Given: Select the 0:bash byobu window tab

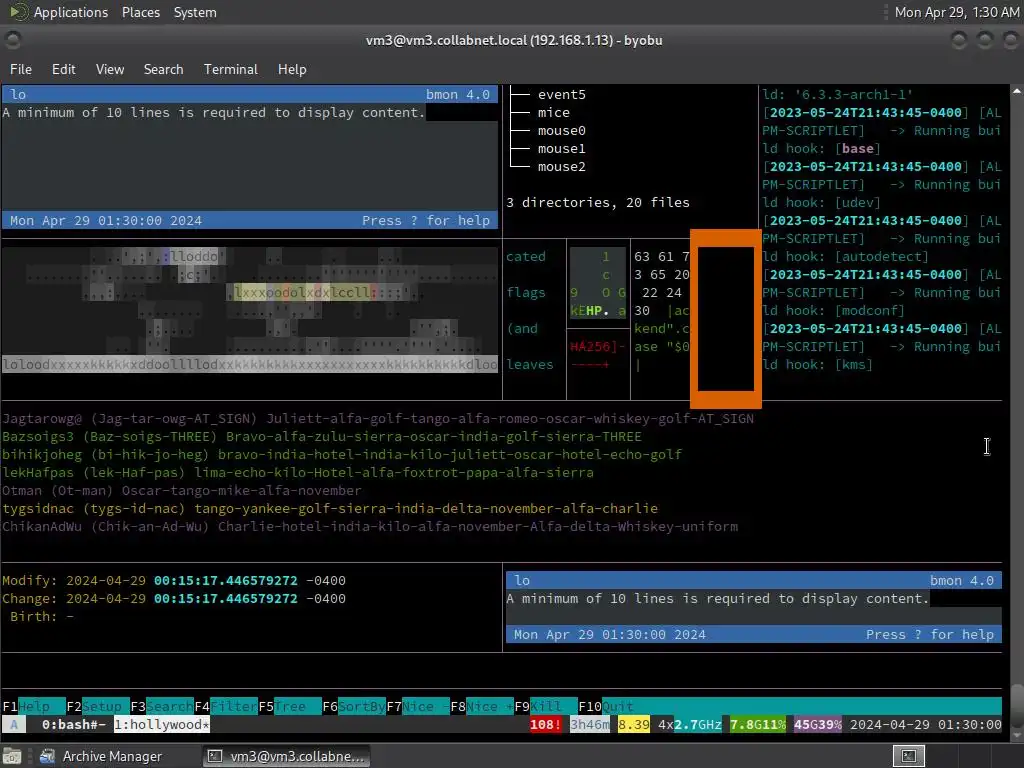Looking at the screenshot, I should pyautogui.click(x=73, y=724).
